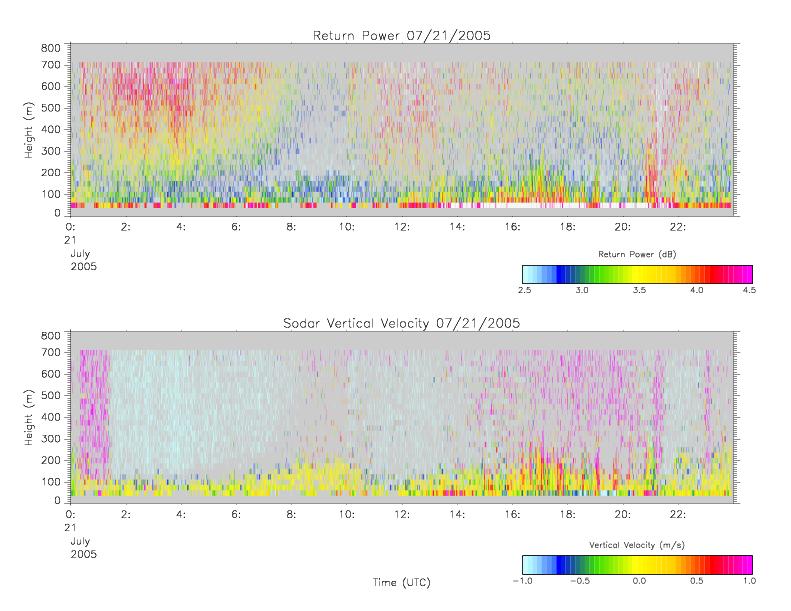Click the '20:' time tick under Vertical Velocity plot
791x611 pixels.
pos(623,514)
